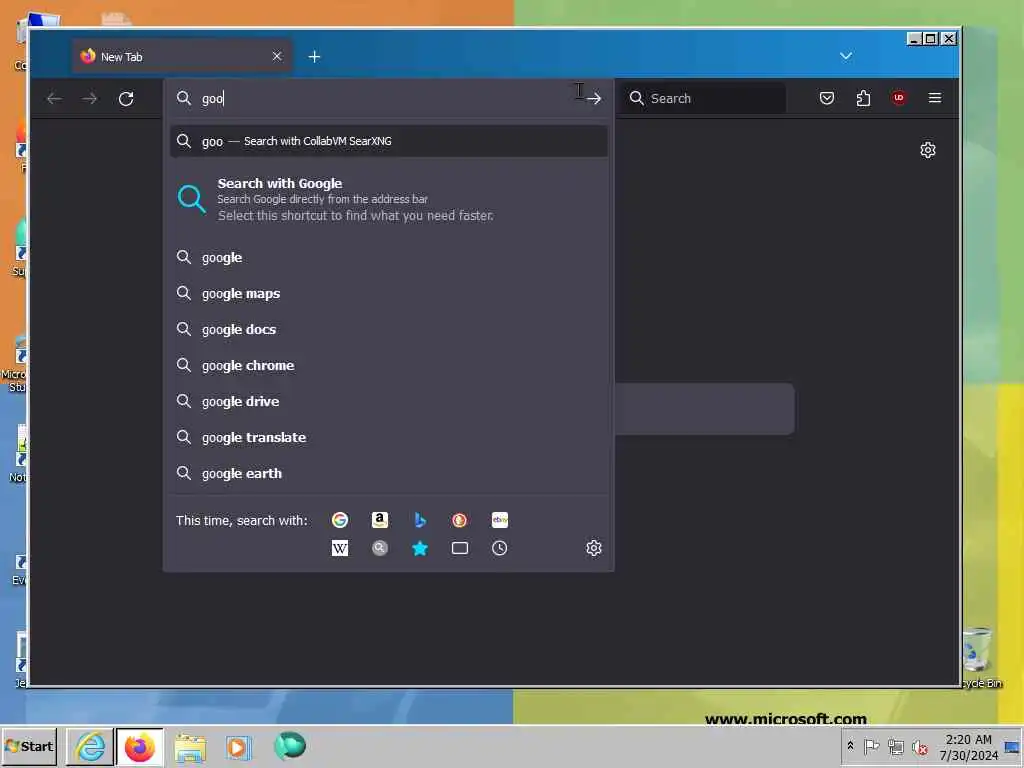This screenshot has height=768, width=1024.
Task: Pick the 'google' suggestion
Action: (x=389, y=257)
